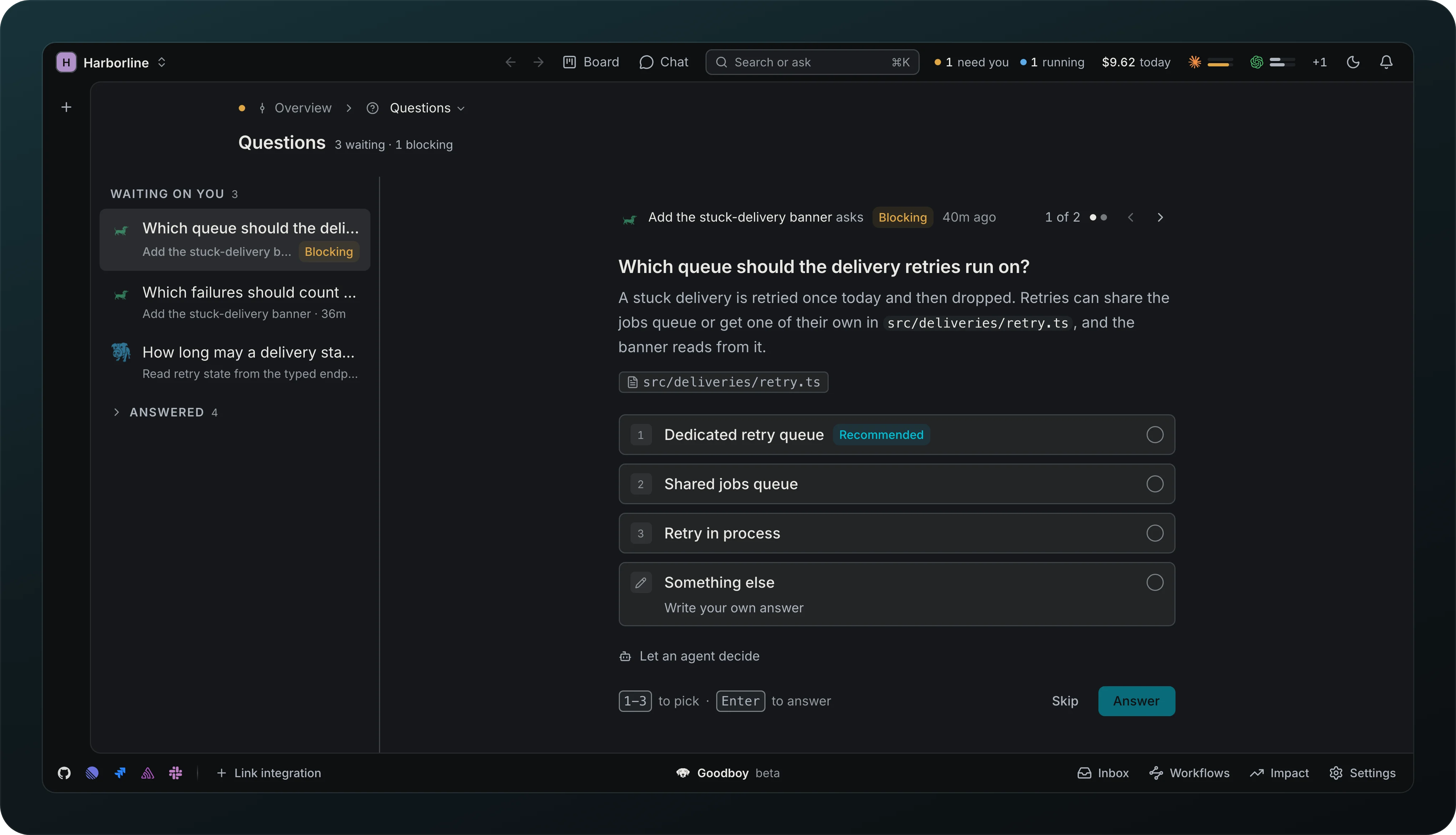Open src/deliveries/retry.ts file chip
Screen dimensions: 1456x835
click(724, 382)
